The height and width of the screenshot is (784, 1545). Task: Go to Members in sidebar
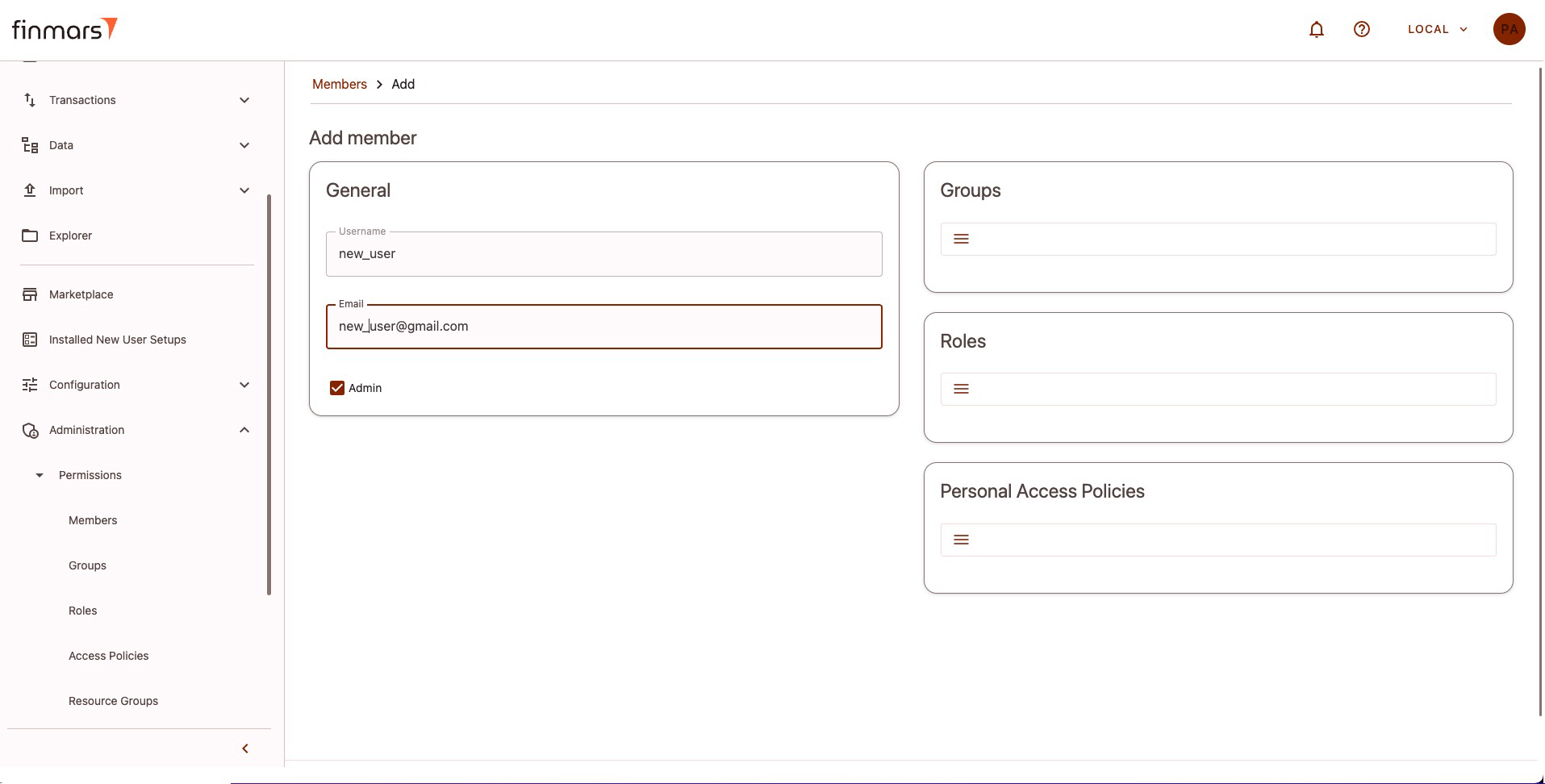tap(93, 520)
